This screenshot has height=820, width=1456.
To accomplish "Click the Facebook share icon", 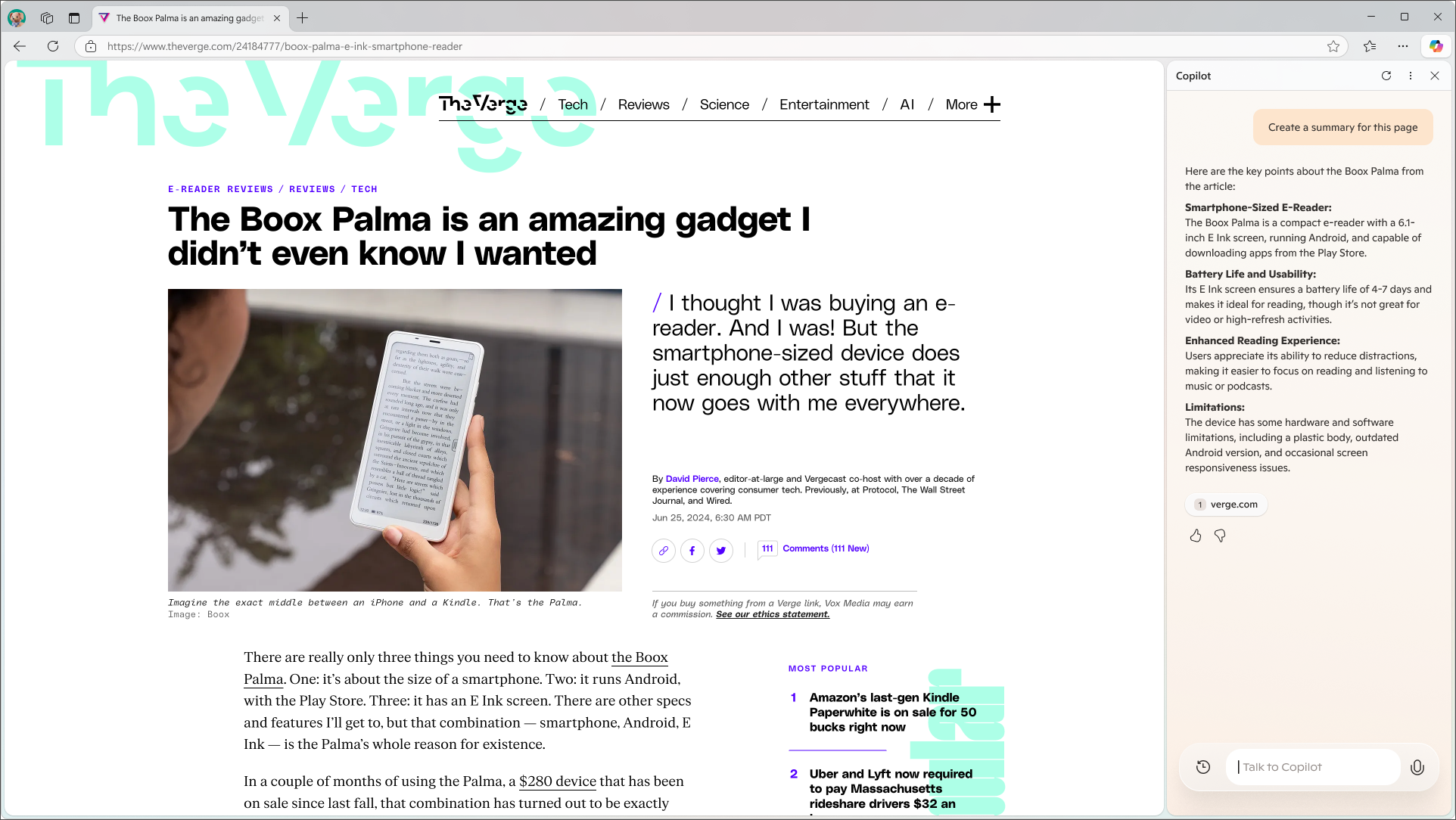I will click(x=692, y=550).
